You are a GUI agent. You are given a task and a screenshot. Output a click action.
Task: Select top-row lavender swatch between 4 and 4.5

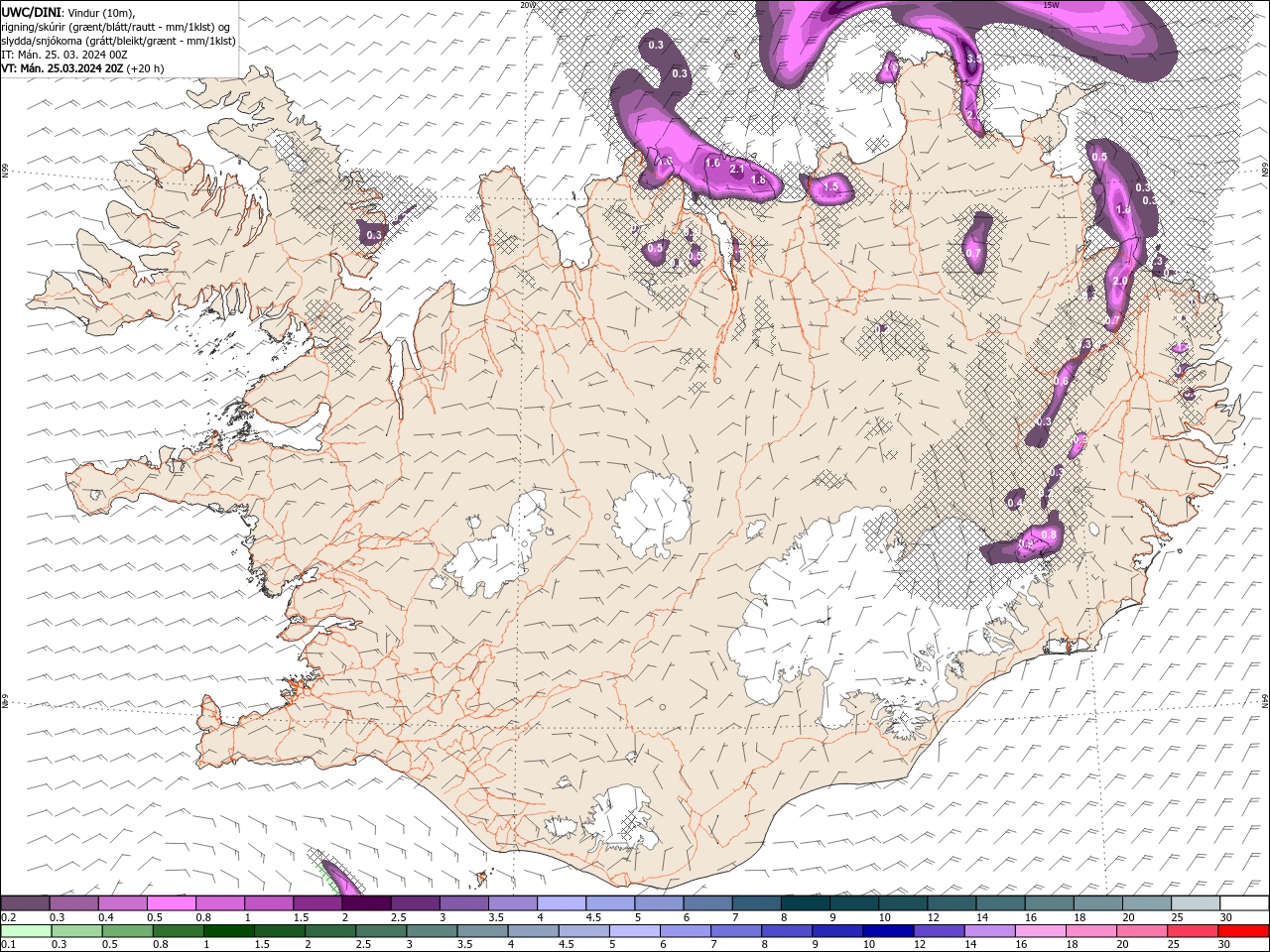[561, 902]
